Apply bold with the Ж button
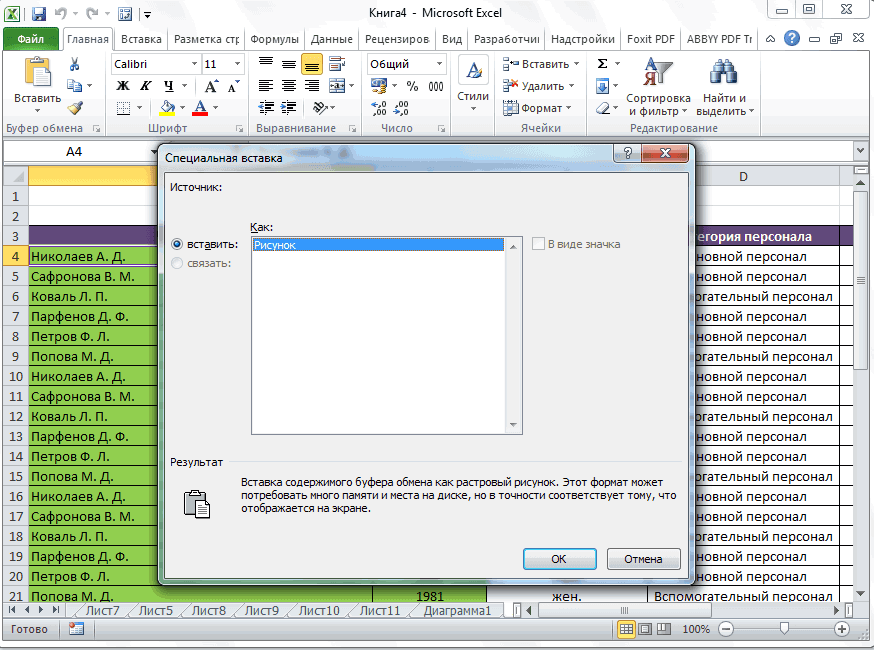 (123, 86)
